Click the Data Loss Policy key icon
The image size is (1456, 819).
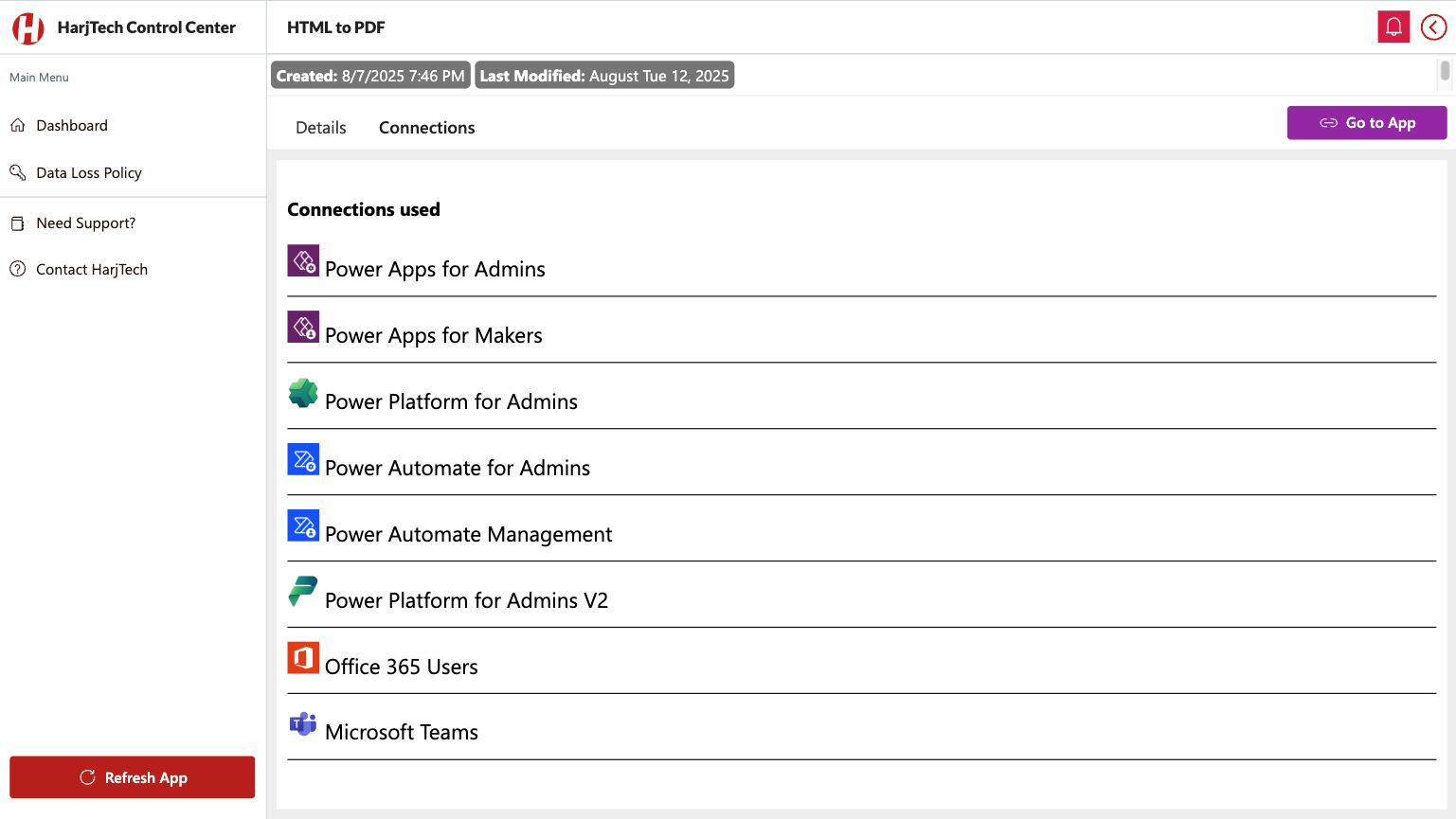click(x=18, y=172)
